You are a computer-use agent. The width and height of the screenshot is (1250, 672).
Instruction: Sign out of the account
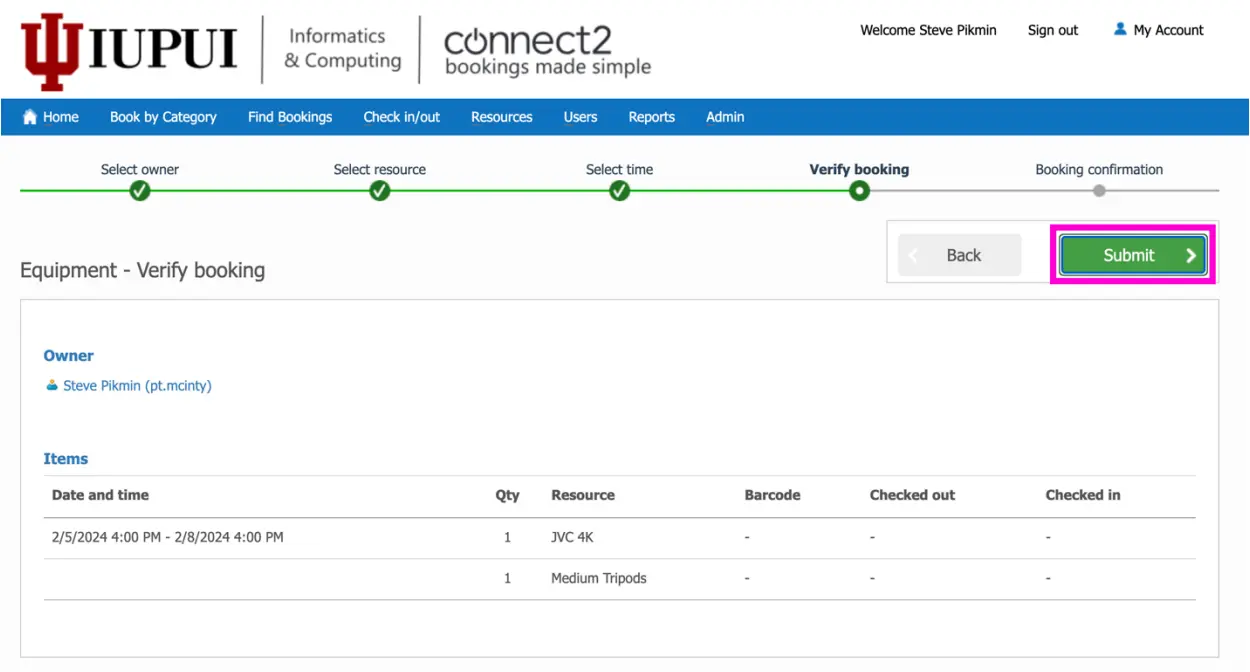1053,30
